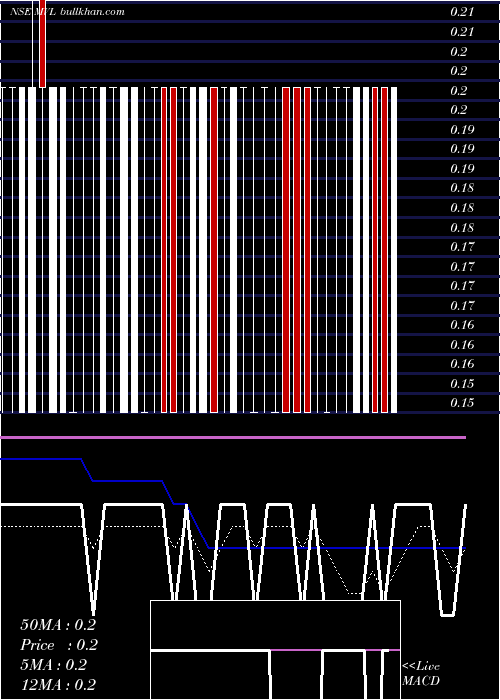
Task: Select the 50MA : 0.2 legend entry
Action: pos(58,625)
